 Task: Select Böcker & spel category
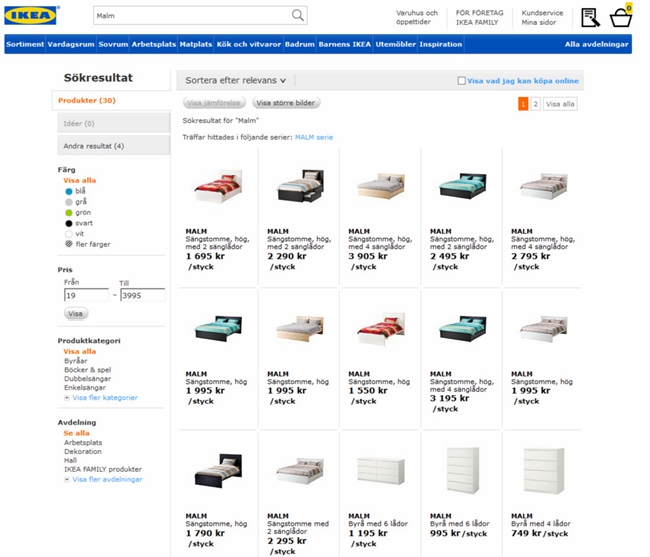pos(87,370)
